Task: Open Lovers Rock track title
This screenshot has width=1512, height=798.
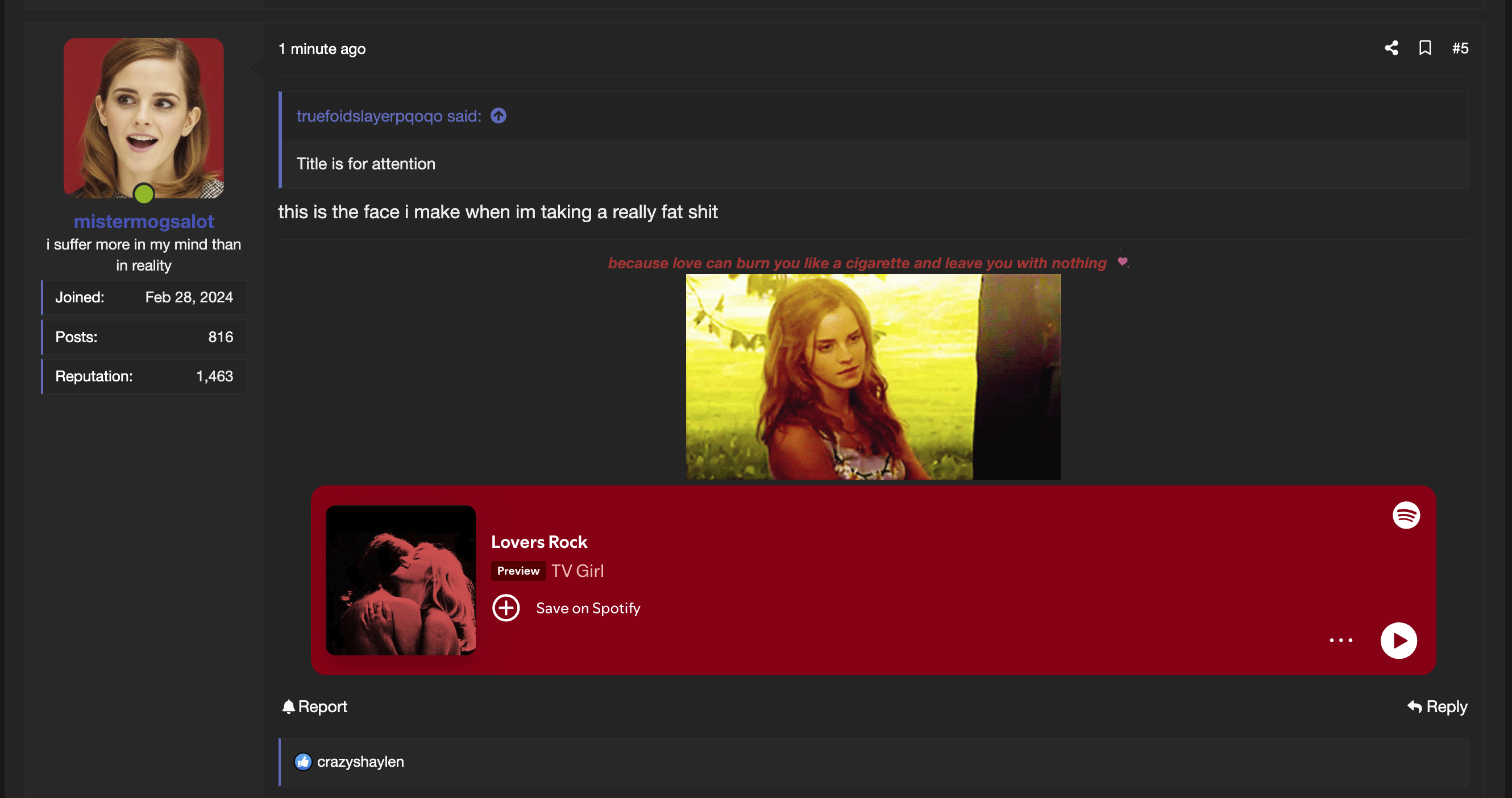Action: [539, 542]
